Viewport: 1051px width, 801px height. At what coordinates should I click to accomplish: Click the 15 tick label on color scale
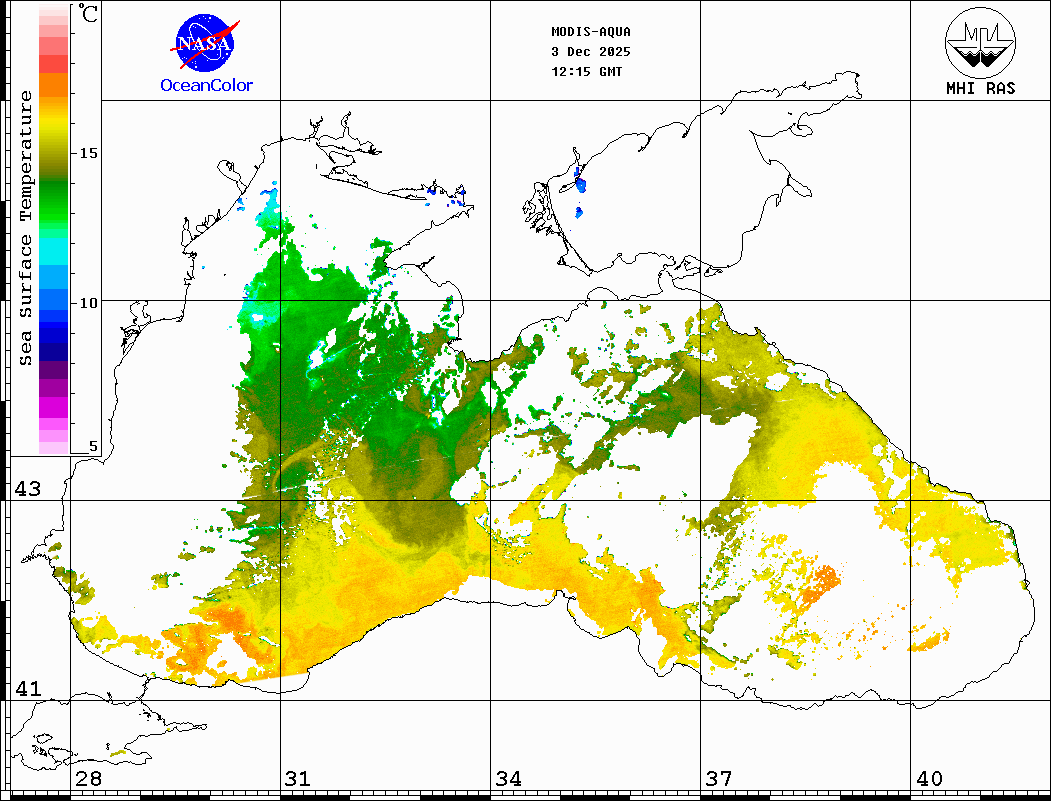click(x=89, y=153)
